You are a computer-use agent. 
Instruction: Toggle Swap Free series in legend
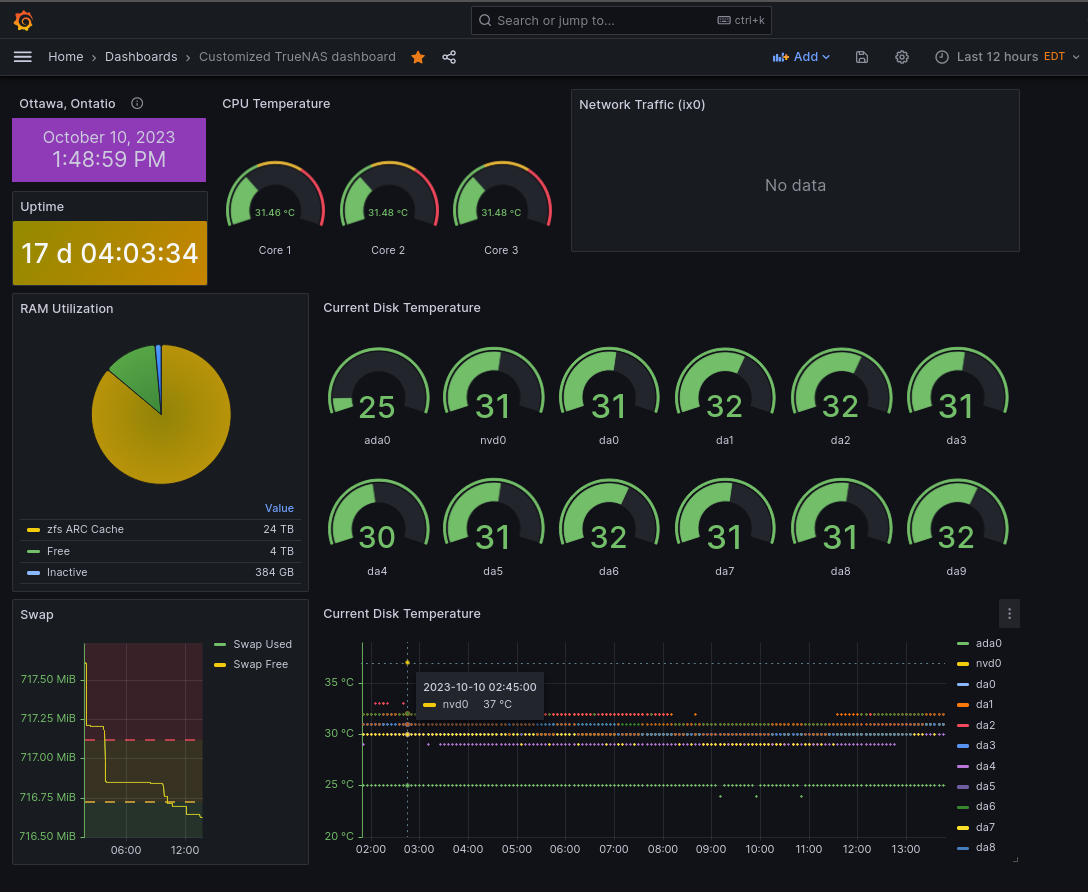(x=260, y=664)
